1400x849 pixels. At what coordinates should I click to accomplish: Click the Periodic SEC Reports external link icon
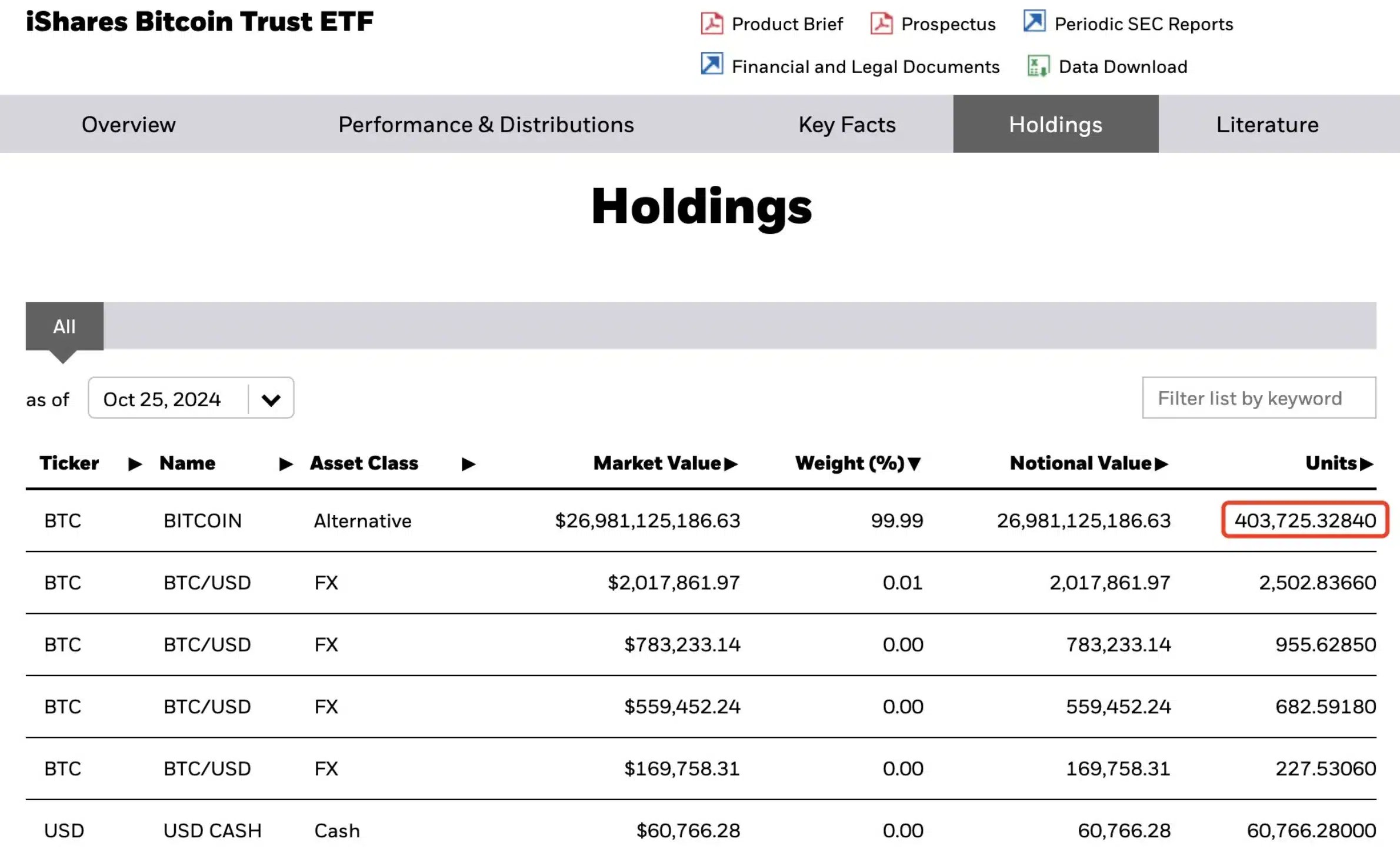tap(1034, 22)
